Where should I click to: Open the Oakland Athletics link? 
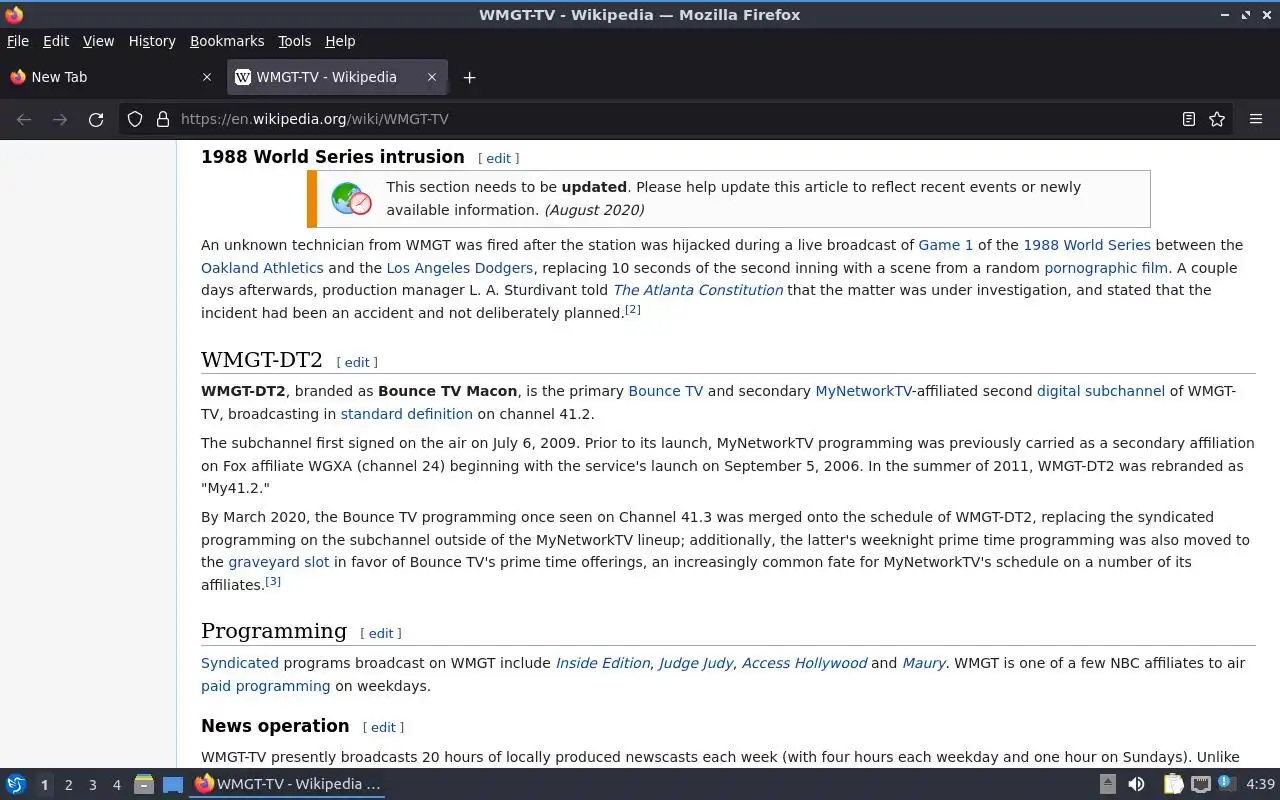click(x=262, y=268)
